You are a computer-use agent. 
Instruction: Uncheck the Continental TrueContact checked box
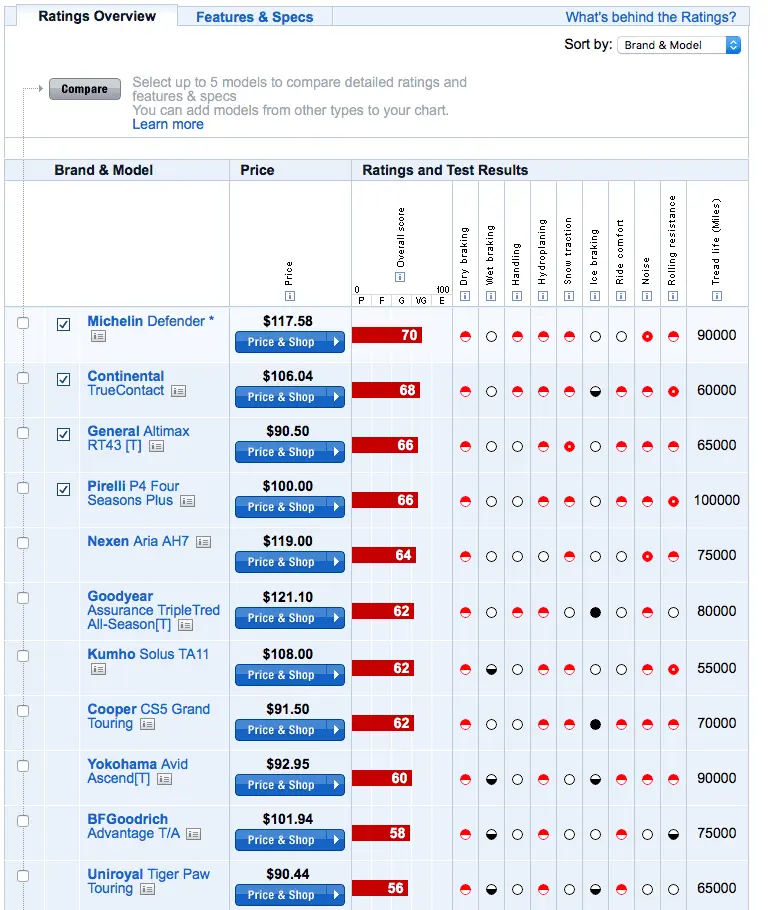pos(63,380)
